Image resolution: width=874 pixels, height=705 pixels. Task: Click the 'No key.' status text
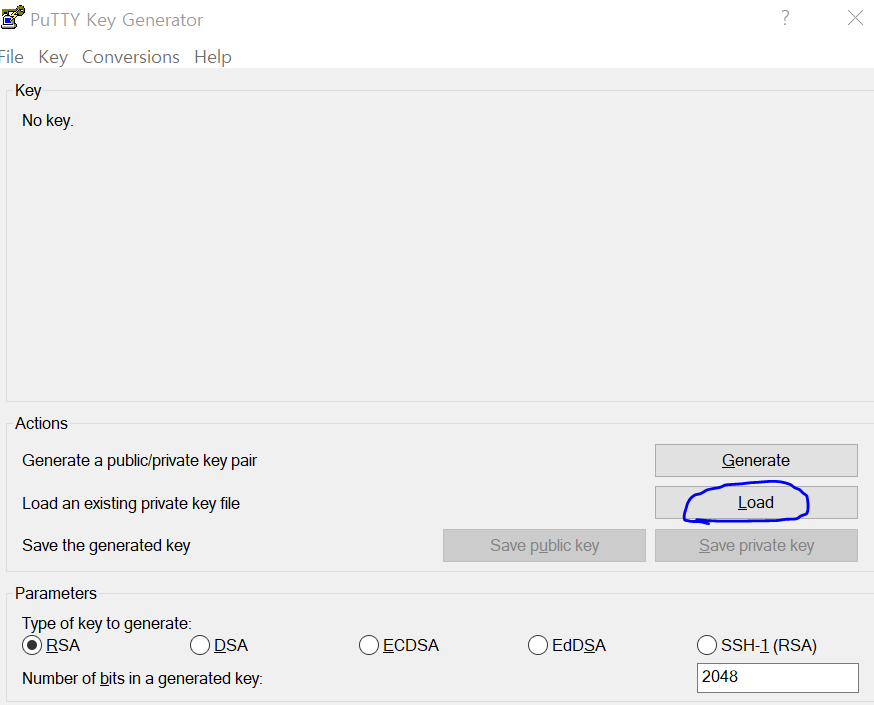click(x=47, y=120)
